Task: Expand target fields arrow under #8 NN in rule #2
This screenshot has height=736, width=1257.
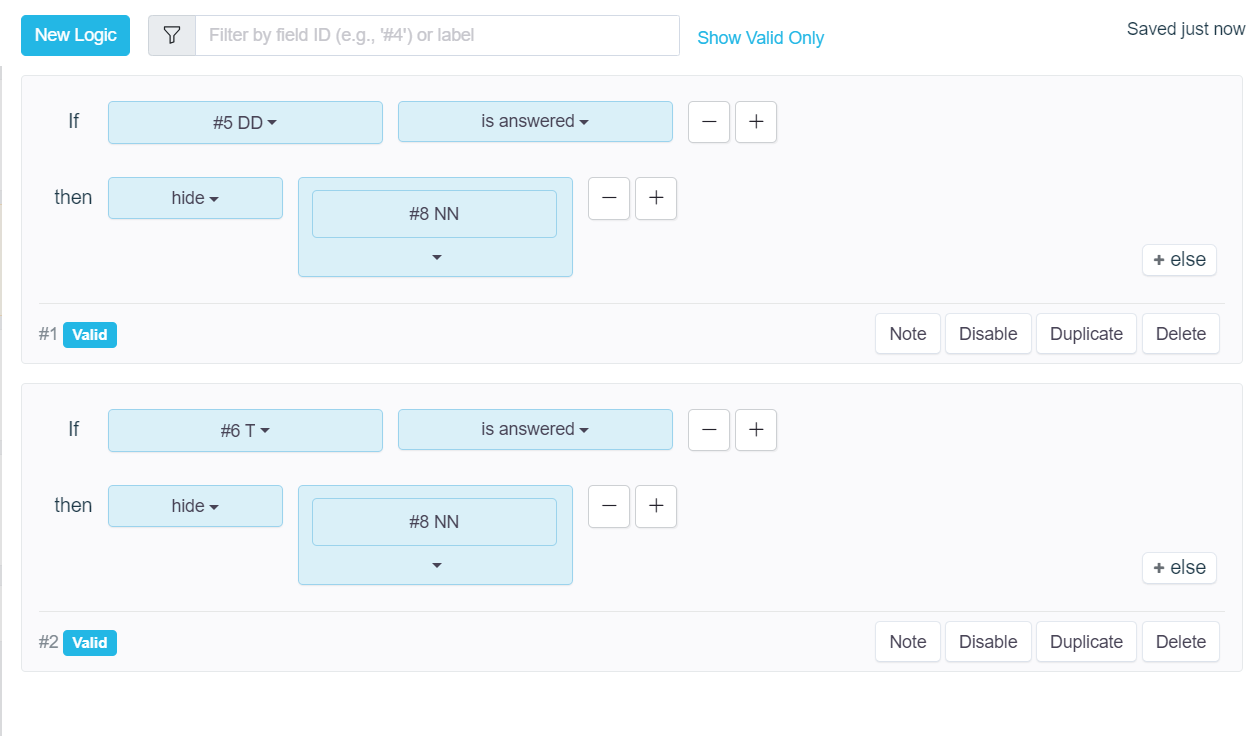Action: pyautogui.click(x=436, y=566)
